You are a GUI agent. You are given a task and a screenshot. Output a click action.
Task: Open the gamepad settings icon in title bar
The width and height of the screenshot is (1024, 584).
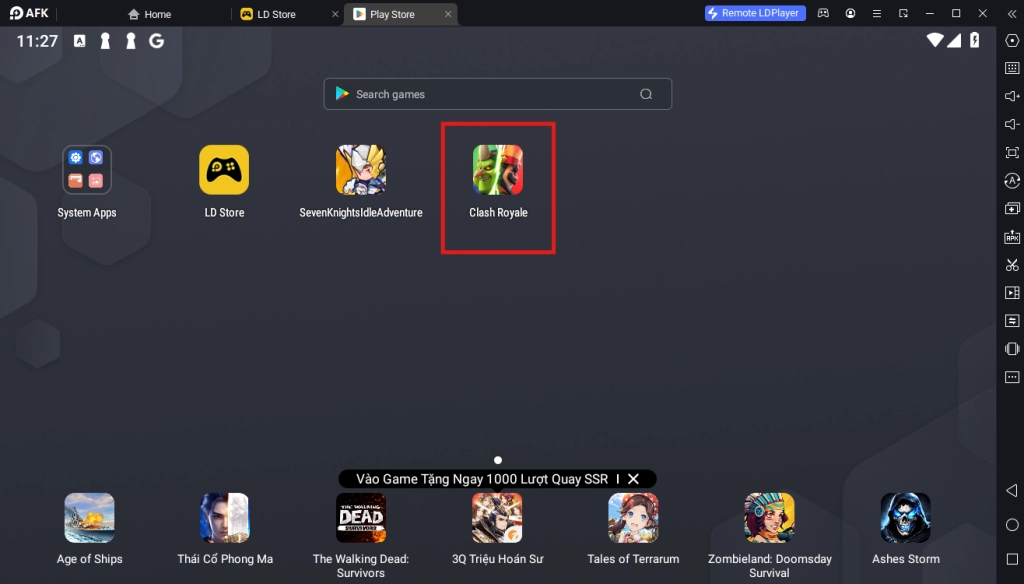823,13
